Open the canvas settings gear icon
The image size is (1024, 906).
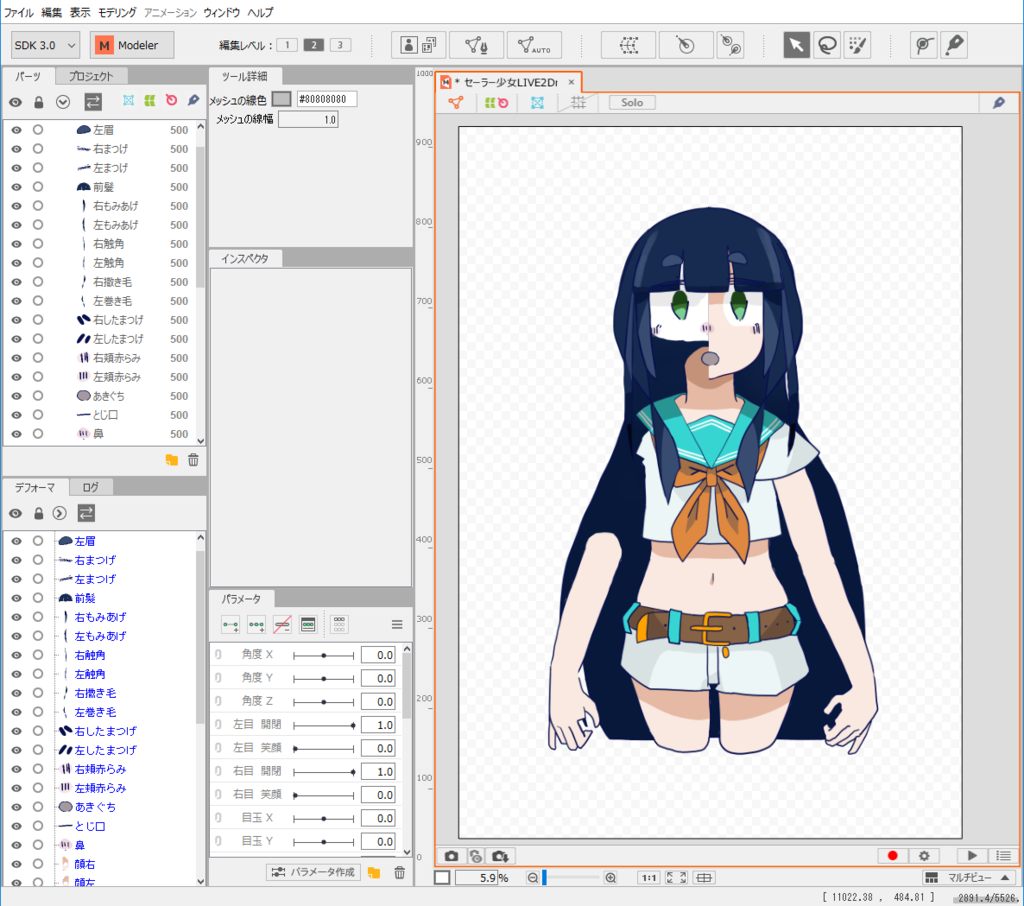pyautogui.click(x=924, y=856)
